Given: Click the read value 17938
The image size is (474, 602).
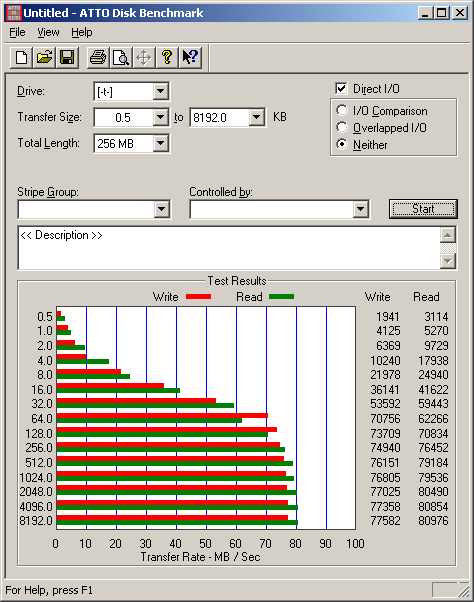Looking at the screenshot, I should click(433, 361).
